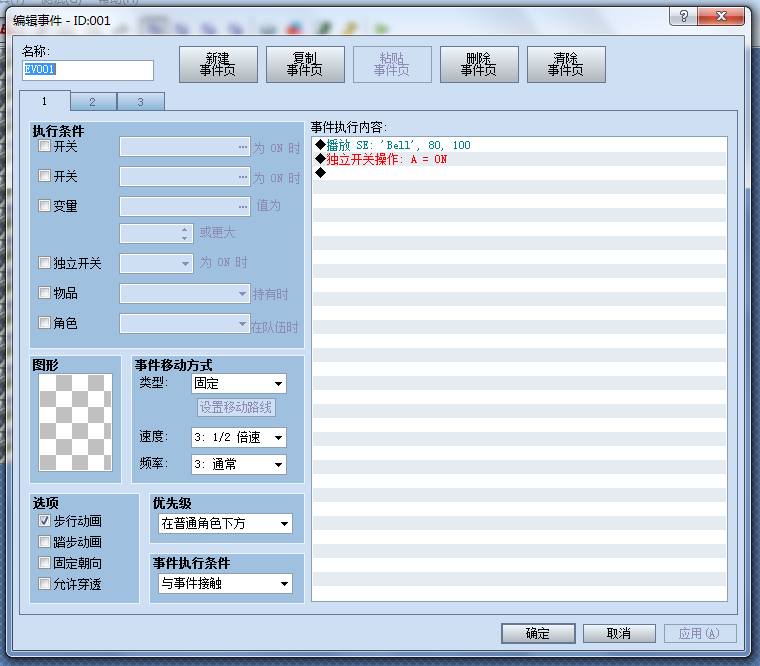Enable the 角色 condition checkbox
Screen dimensions: 760x666
pyautogui.click(x=44, y=323)
